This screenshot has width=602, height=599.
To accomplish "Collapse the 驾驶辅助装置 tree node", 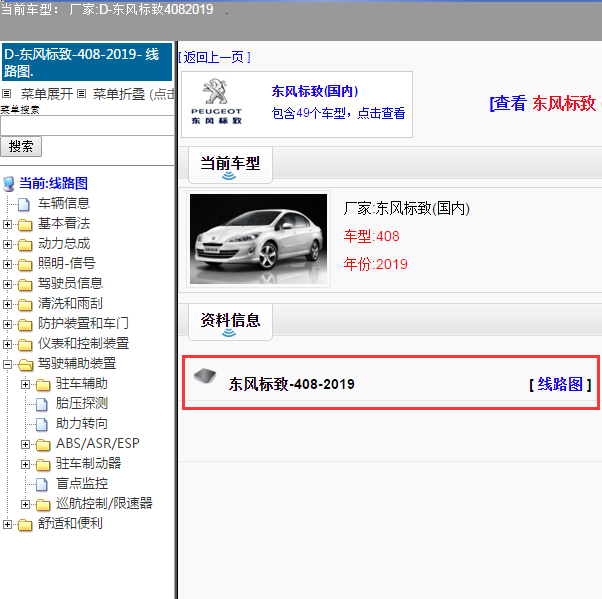I will click(x=7, y=364).
